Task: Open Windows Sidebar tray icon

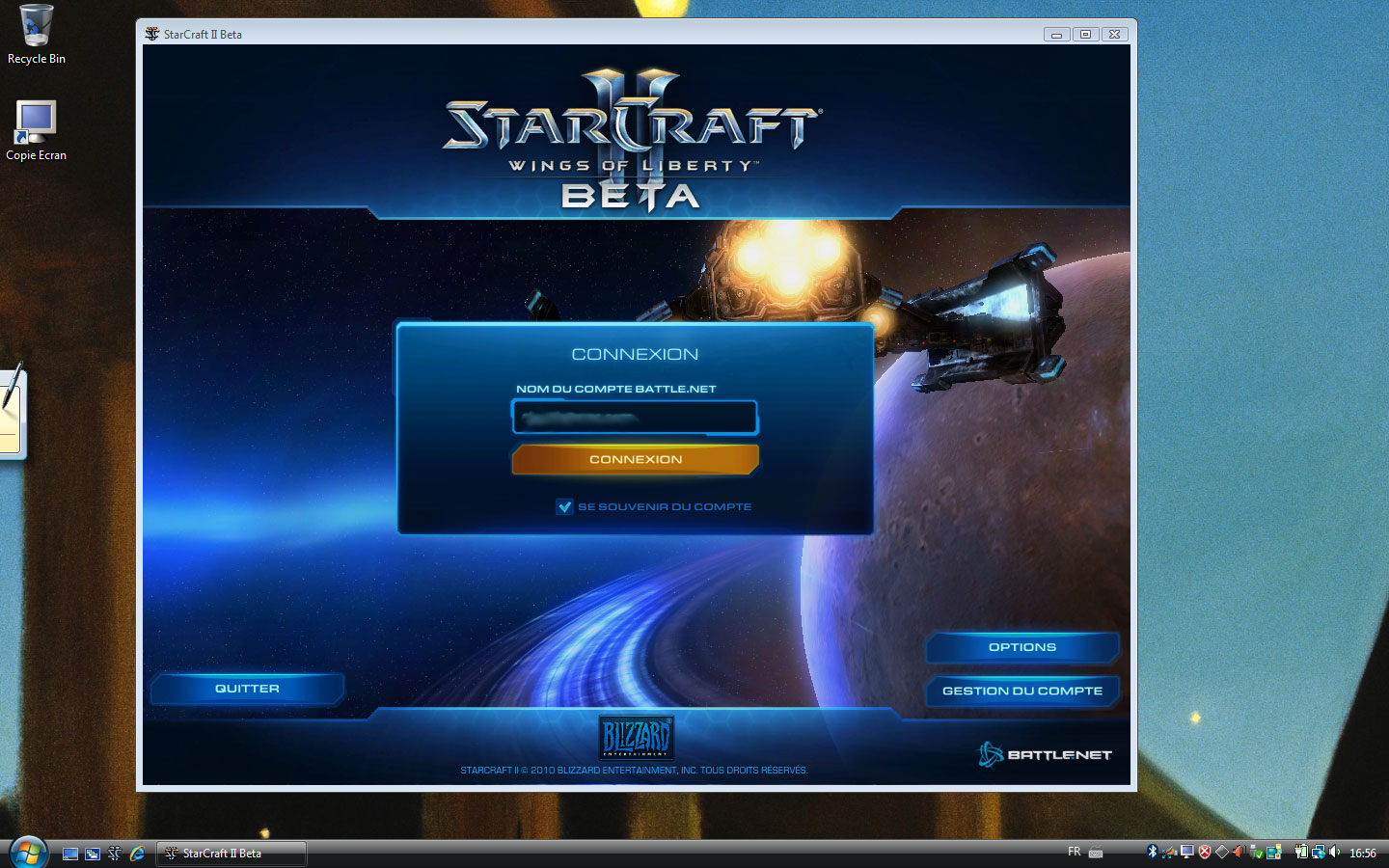Action: coord(1274,852)
